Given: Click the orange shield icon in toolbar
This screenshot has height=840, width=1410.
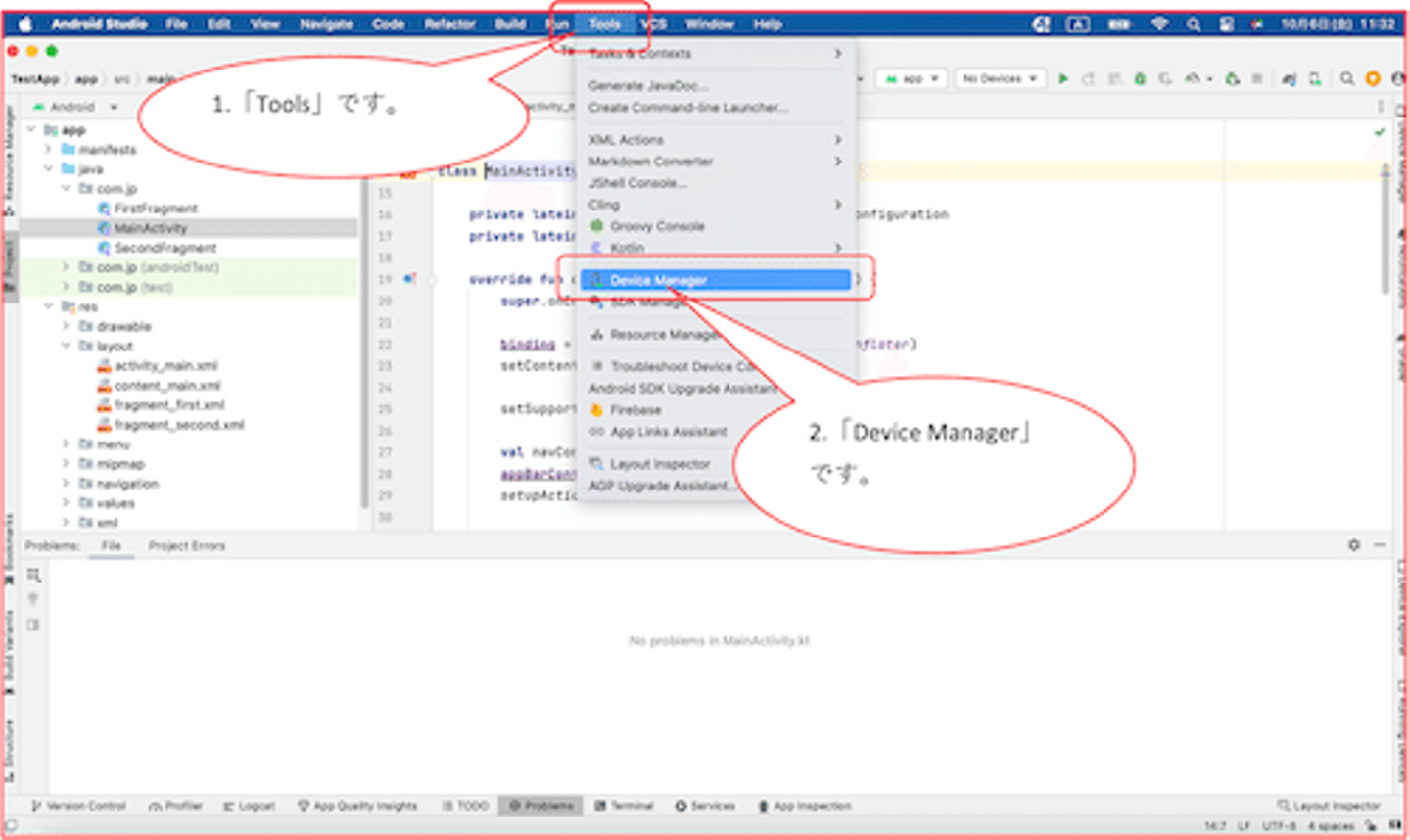Looking at the screenshot, I should coord(1373,78).
